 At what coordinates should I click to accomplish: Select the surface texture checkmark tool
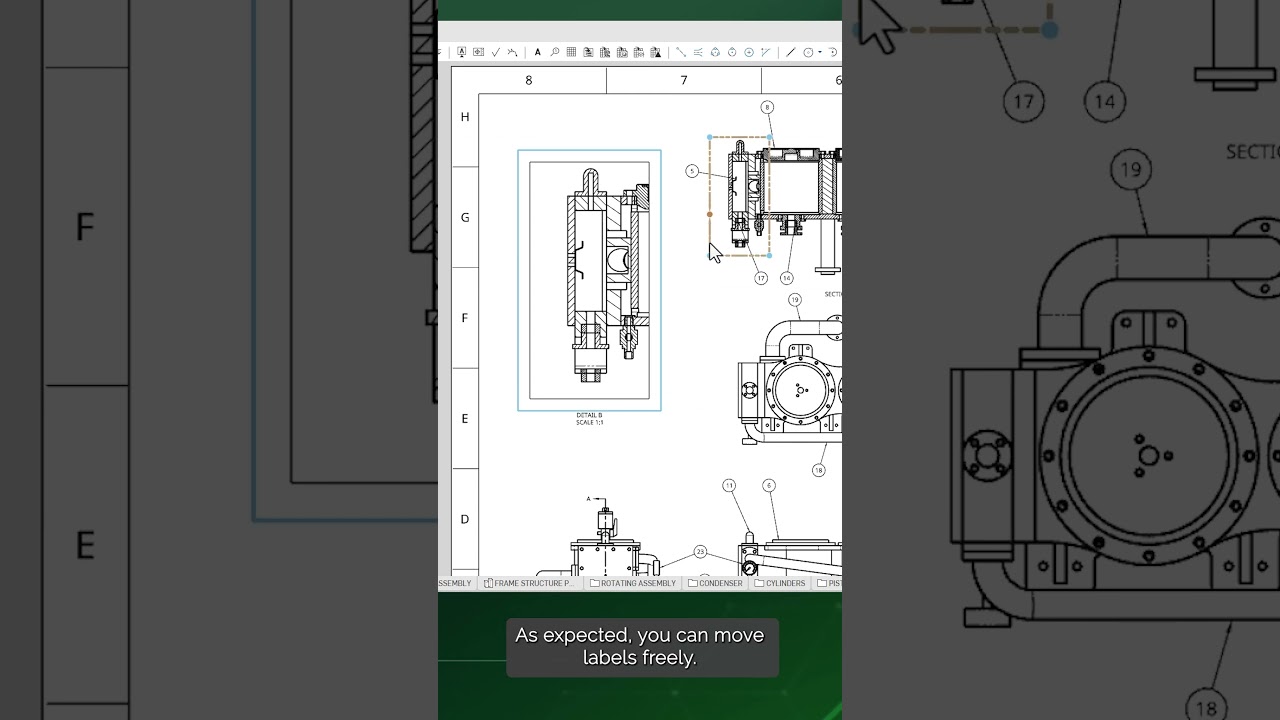pyautogui.click(x=496, y=52)
